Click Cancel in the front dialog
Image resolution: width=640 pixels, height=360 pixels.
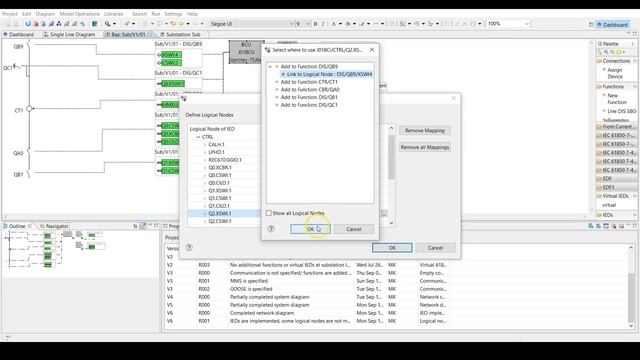click(354, 229)
